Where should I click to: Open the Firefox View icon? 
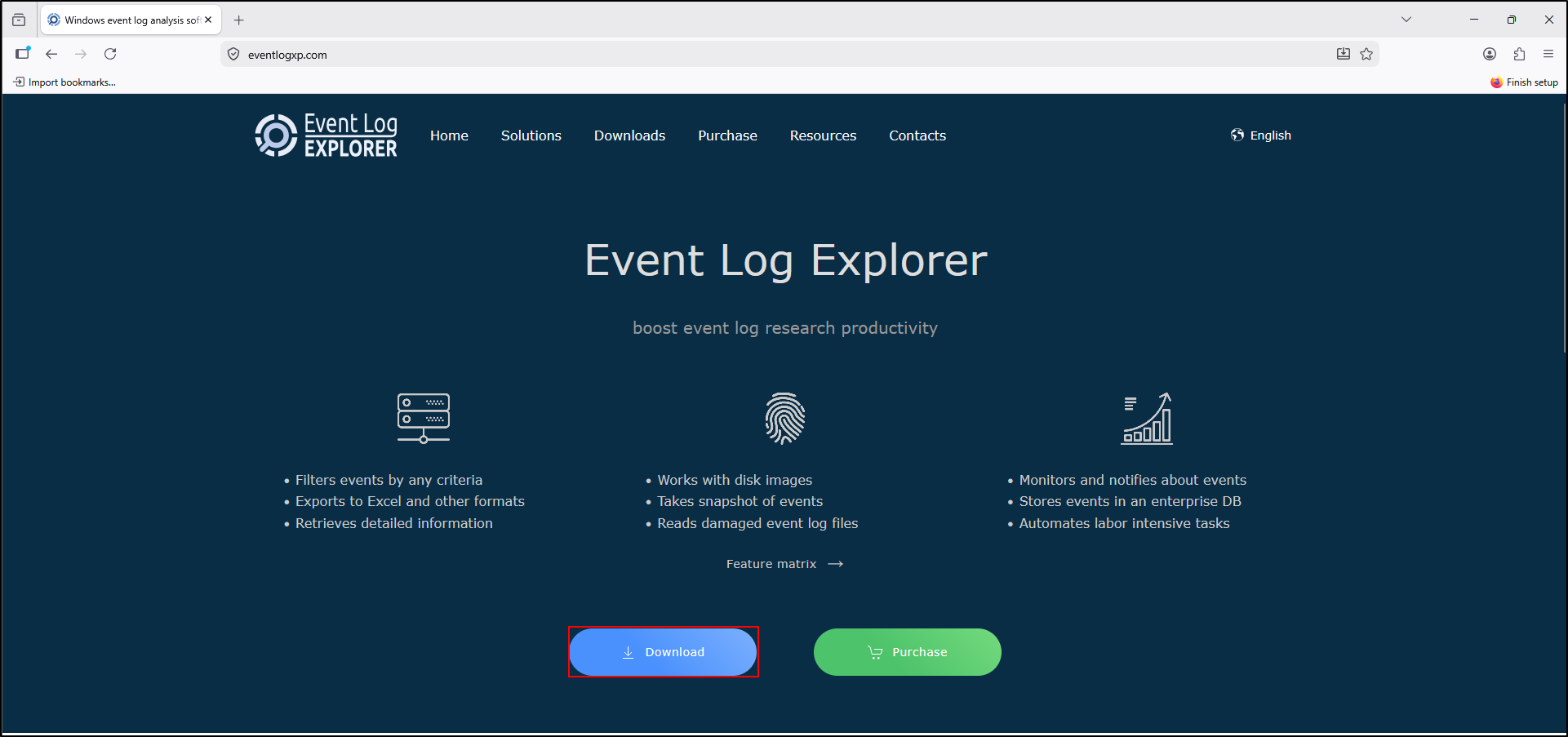pyautogui.click(x=19, y=20)
